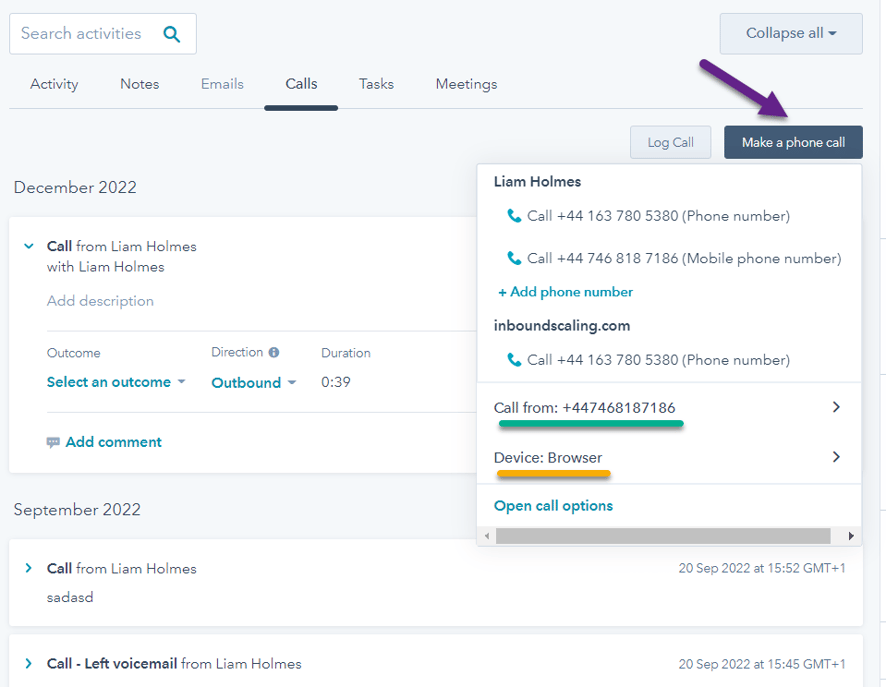Click the Make a phone call button

tap(793, 142)
